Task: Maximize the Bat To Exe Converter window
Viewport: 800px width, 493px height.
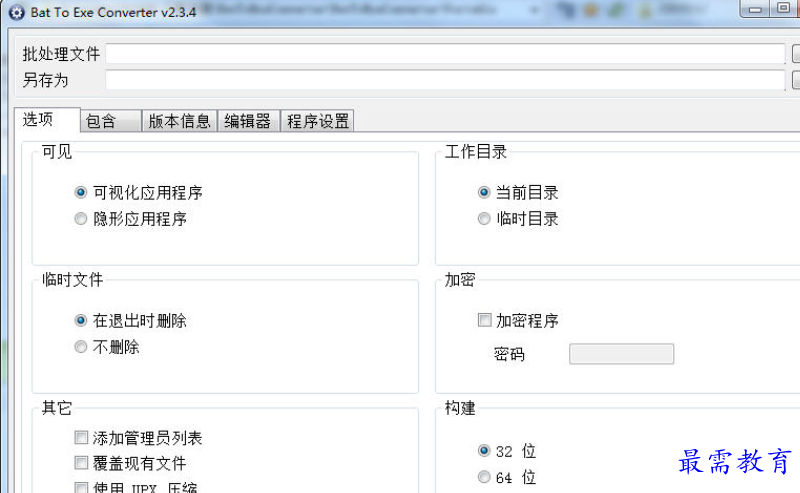Action: pos(783,9)
